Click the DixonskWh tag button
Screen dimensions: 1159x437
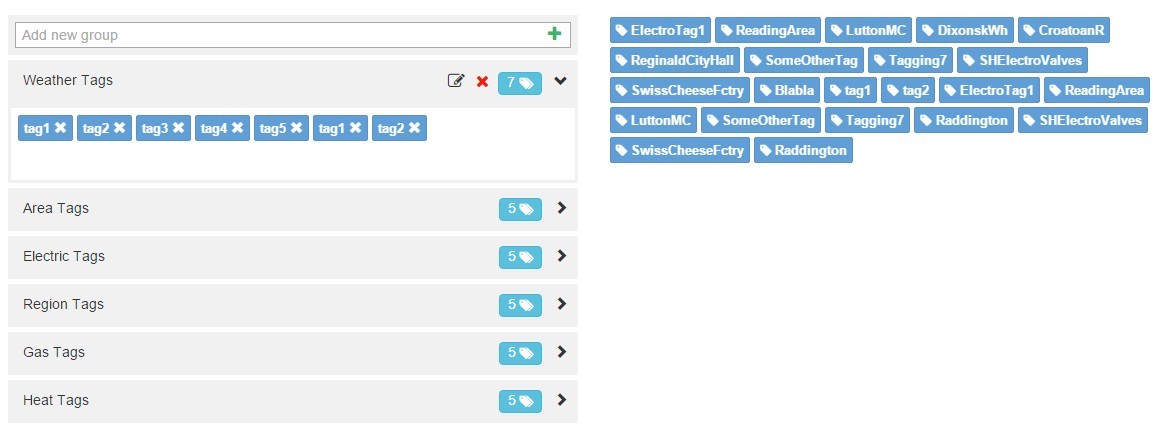click(x=964, y=30)
